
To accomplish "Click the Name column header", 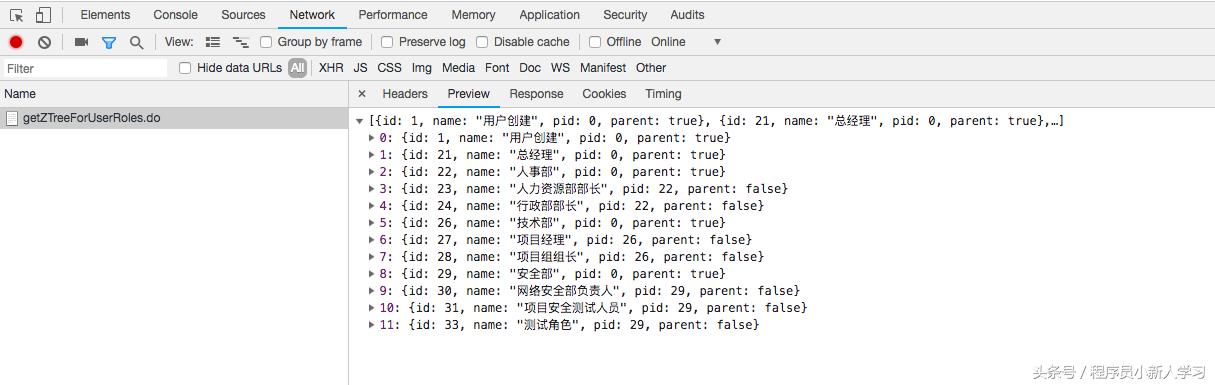I will click(x=174, y=94).
